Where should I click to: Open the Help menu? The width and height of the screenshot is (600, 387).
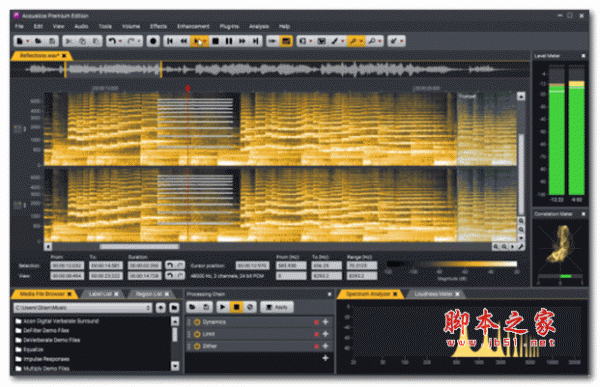tap(284, 26)
